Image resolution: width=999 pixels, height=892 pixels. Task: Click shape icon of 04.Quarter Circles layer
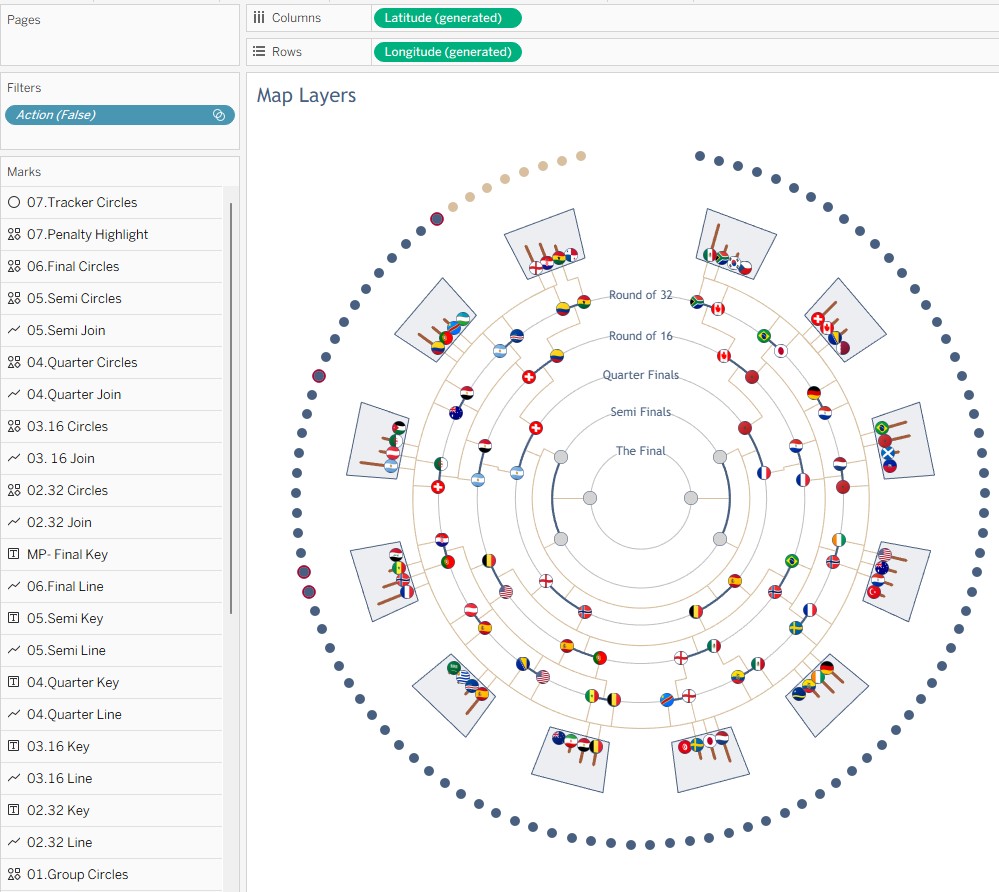point(14,363)
